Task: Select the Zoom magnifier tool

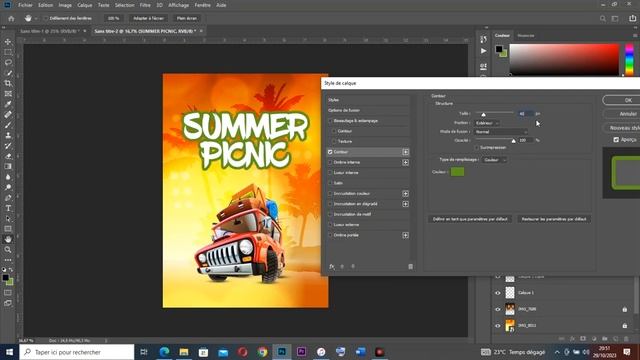Action: (8, 249)
